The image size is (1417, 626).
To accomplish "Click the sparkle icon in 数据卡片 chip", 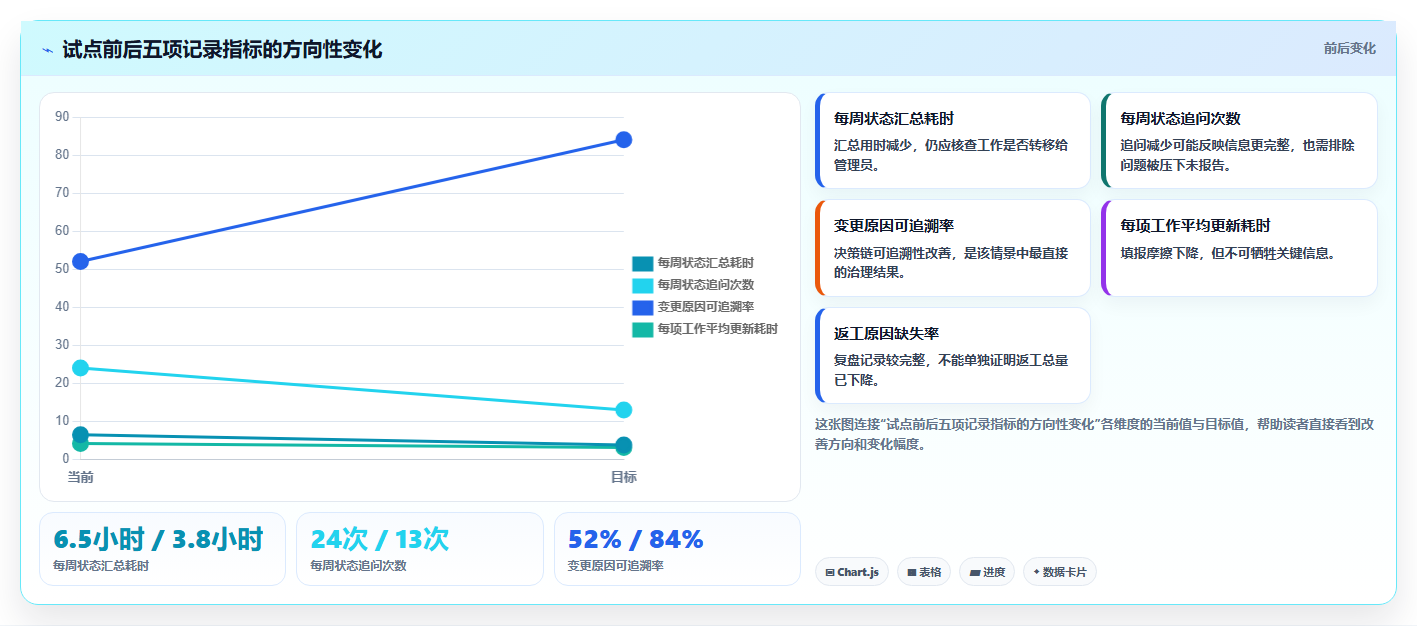I will pos(1037,573).
